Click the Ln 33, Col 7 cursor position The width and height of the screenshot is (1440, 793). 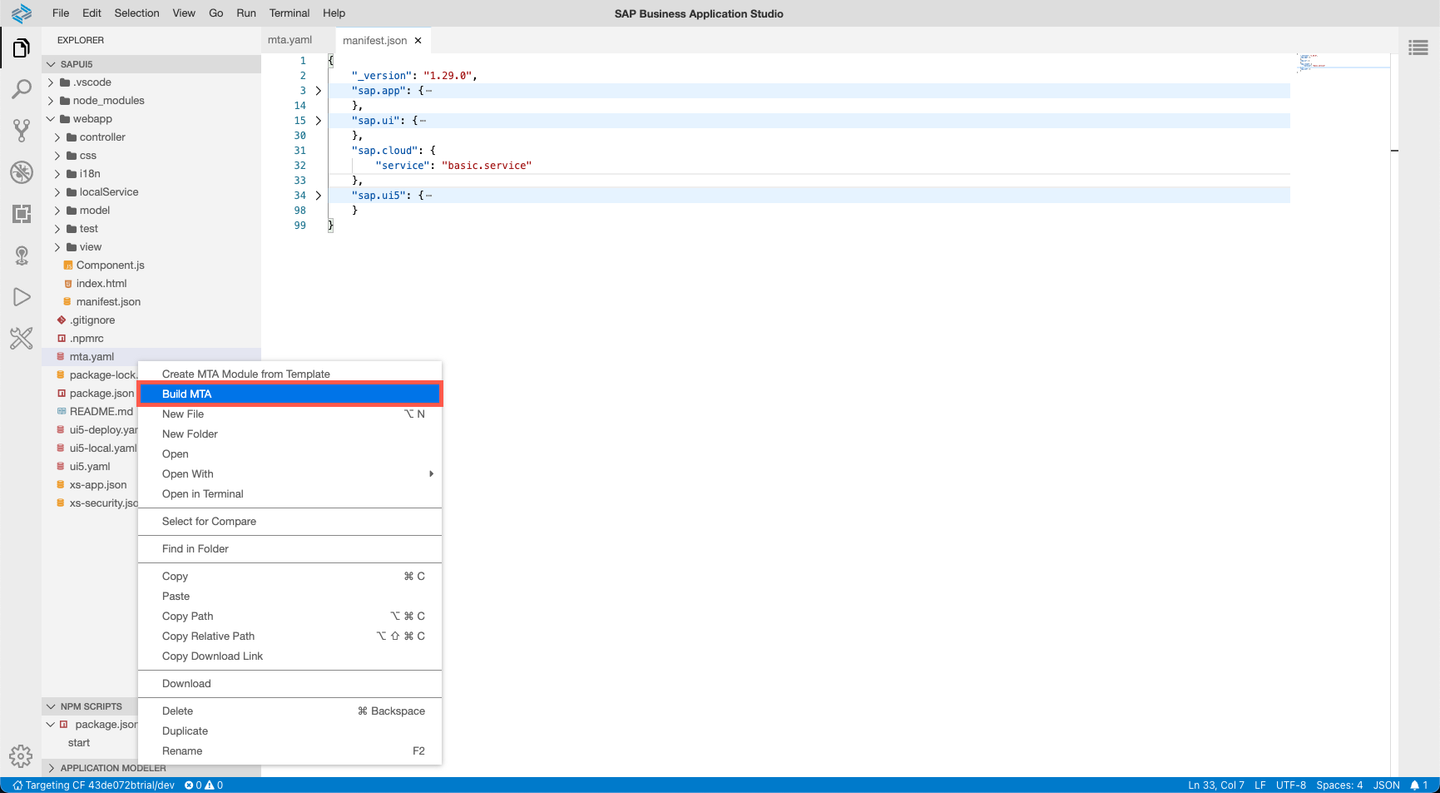click(x=1216, y=785)
